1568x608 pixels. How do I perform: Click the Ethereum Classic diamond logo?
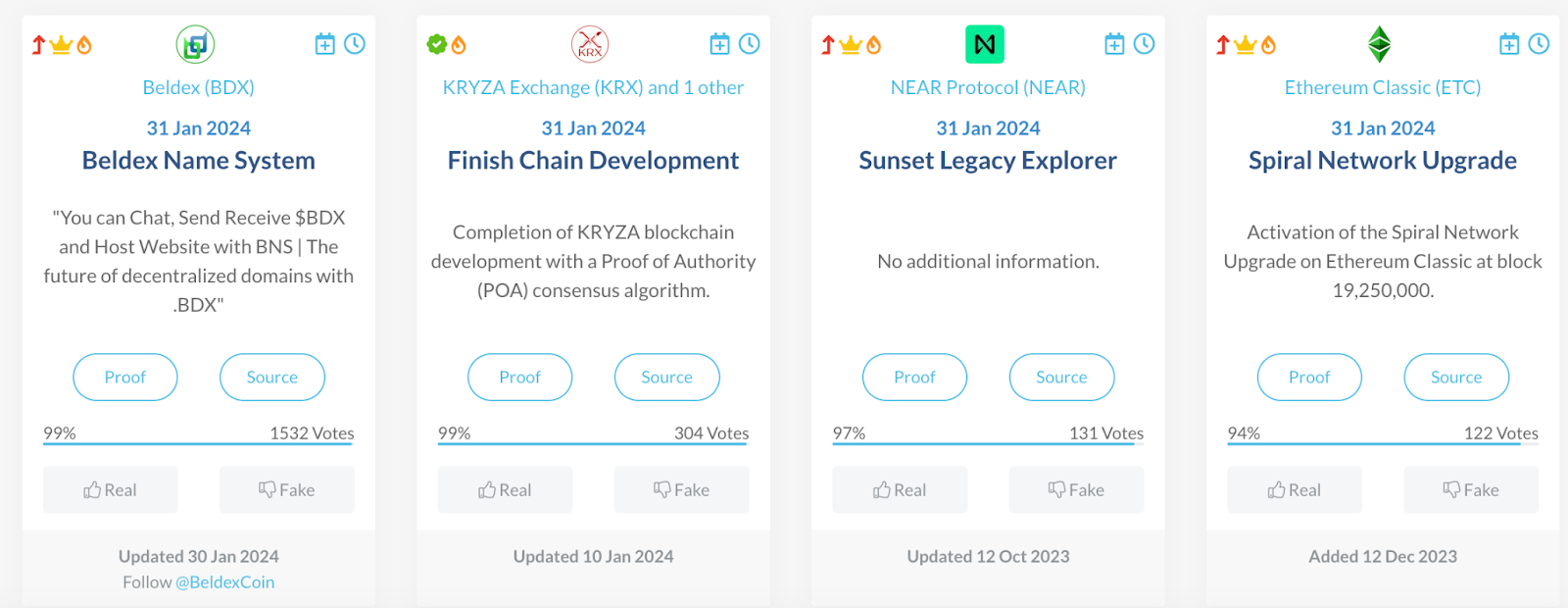click(x=1380, y=44)
